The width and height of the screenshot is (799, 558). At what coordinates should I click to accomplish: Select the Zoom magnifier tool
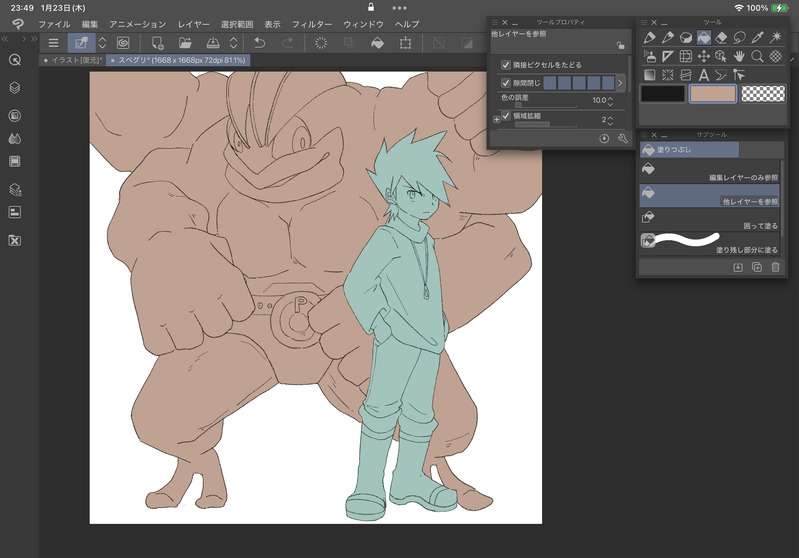(x=758, y=56)
